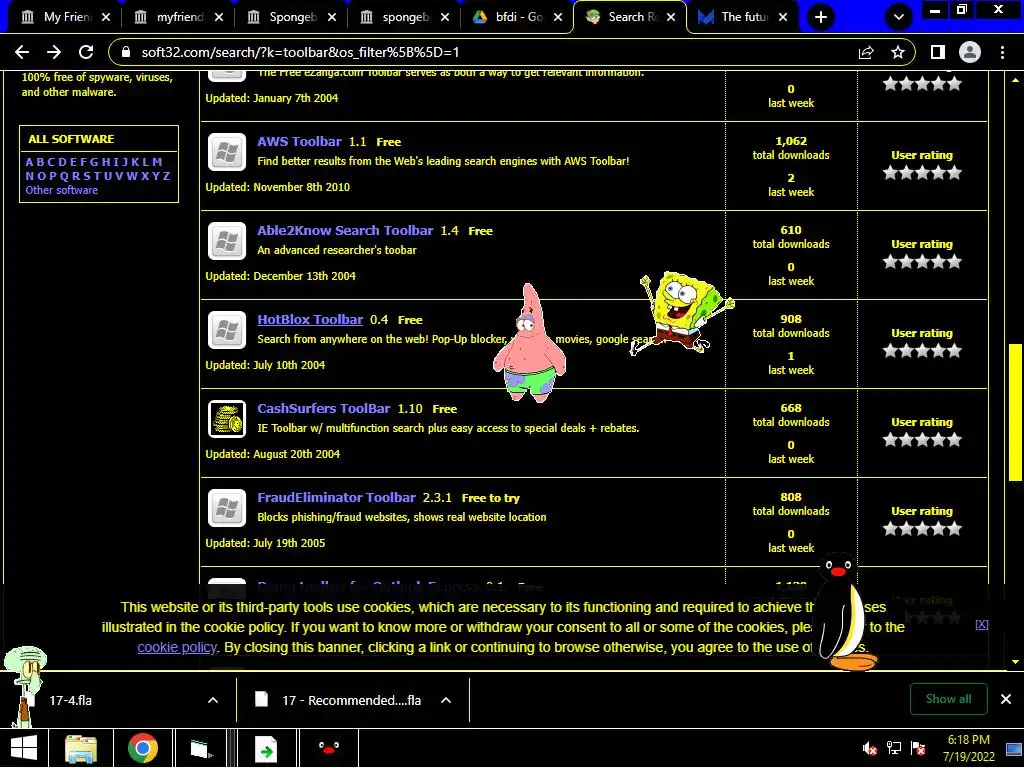The image size is (1024, 768).
Task: Open the cookie policy link
Action: [176, 647]
